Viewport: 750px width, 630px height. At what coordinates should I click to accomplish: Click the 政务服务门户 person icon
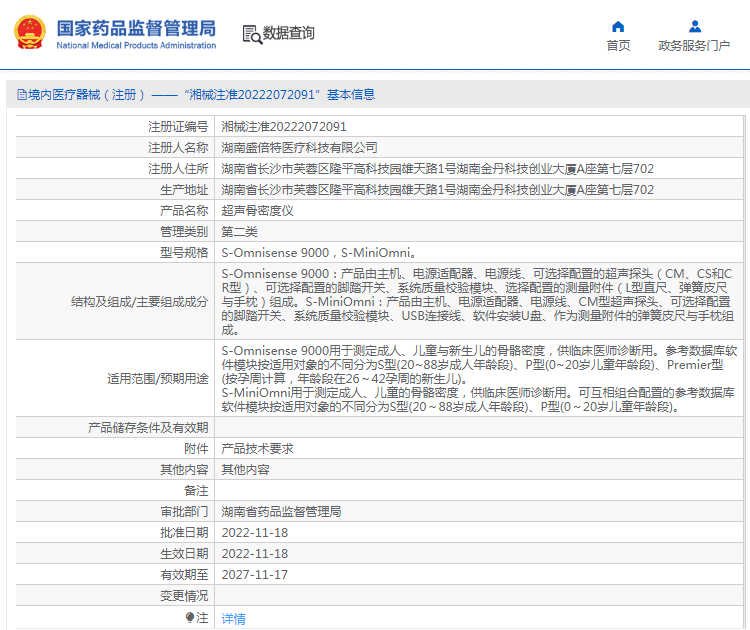click(694, 27)
